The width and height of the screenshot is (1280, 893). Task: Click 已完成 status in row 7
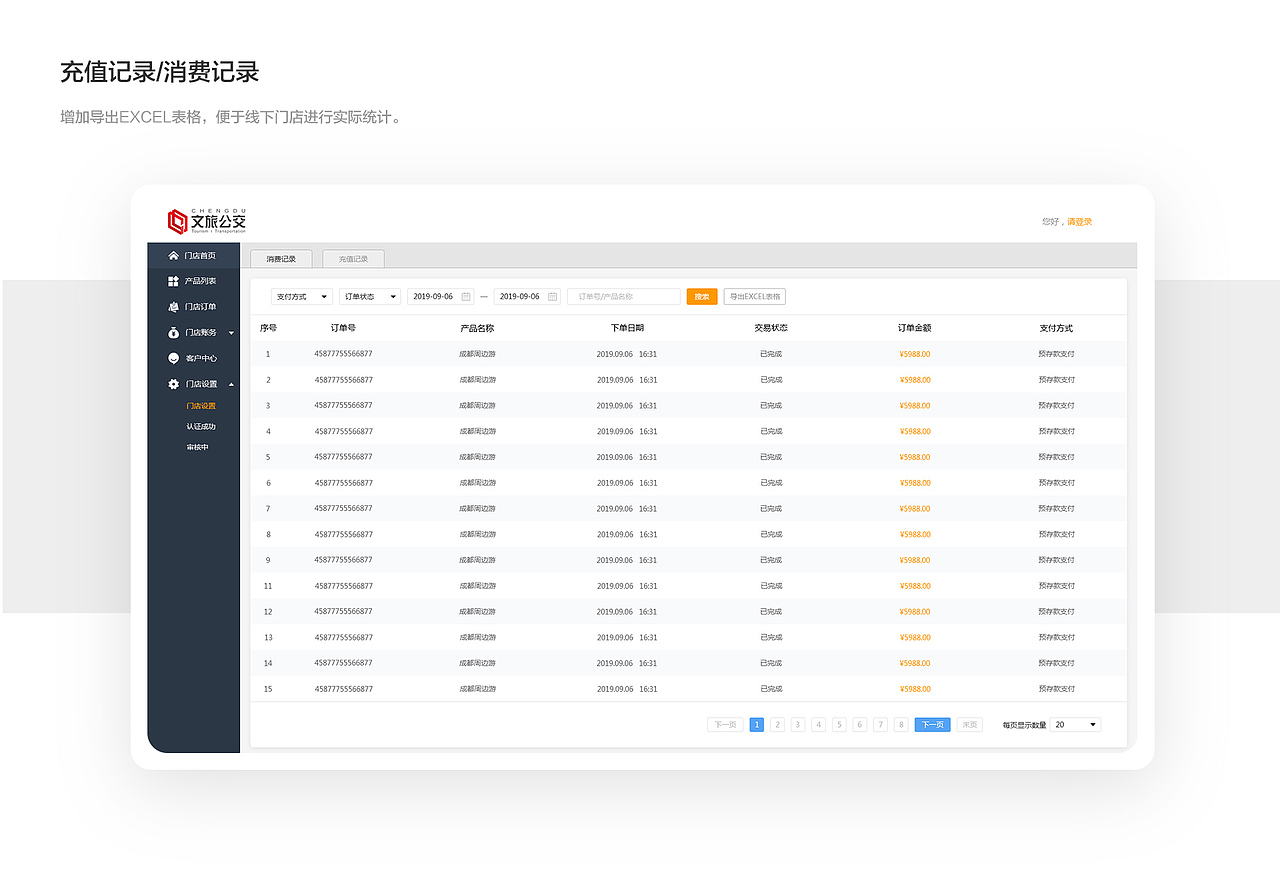pos(771,509)
